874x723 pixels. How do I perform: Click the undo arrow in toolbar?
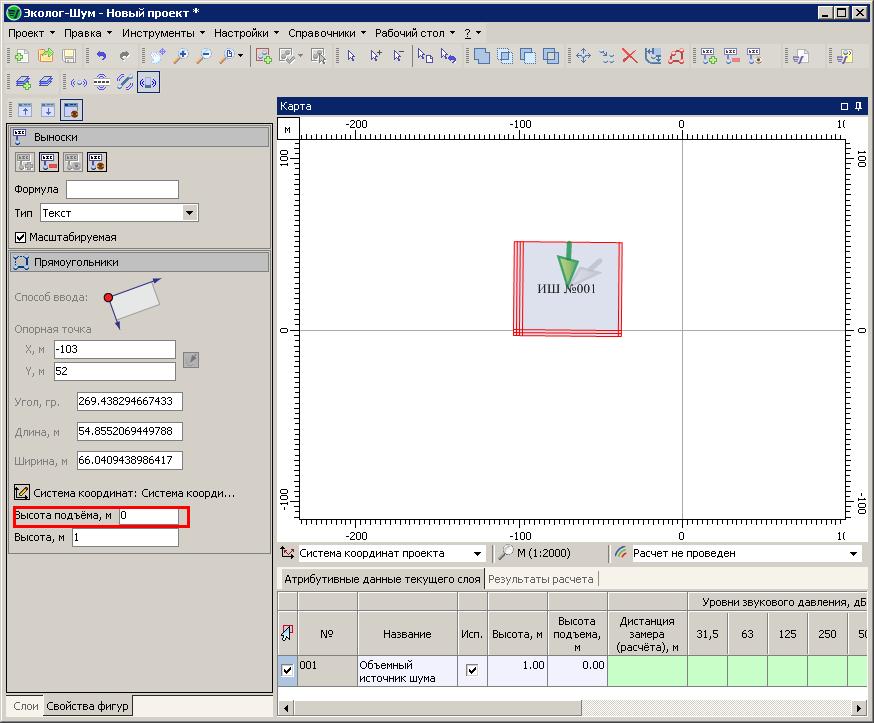click(x=101, y=57)
